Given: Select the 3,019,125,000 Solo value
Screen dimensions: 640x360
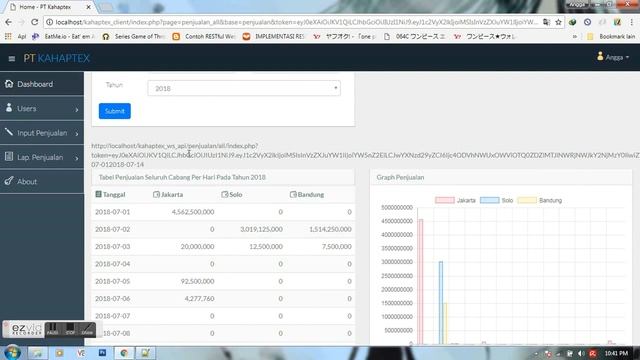Looking at the screenshot, I should pyautogui.click(x=261, y=229).
